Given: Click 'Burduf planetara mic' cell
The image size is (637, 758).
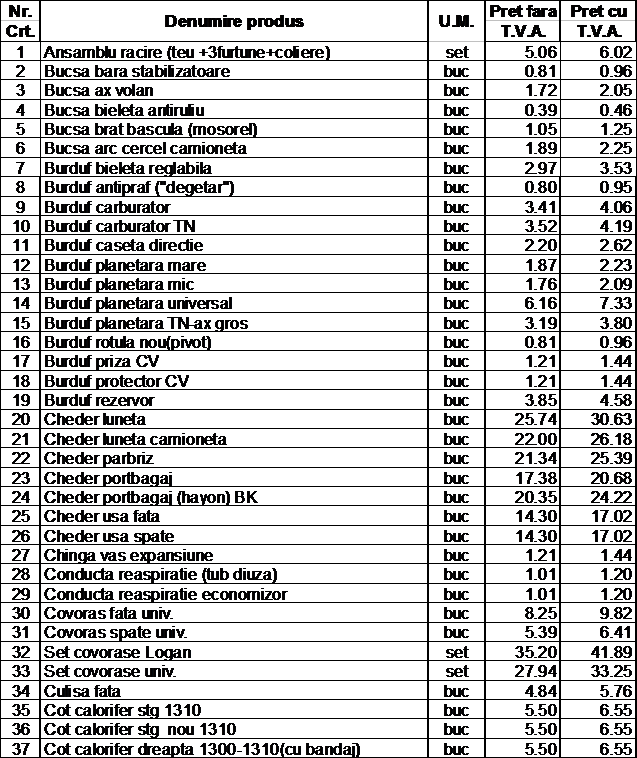Looking at the screenshot, I should 234,284.
